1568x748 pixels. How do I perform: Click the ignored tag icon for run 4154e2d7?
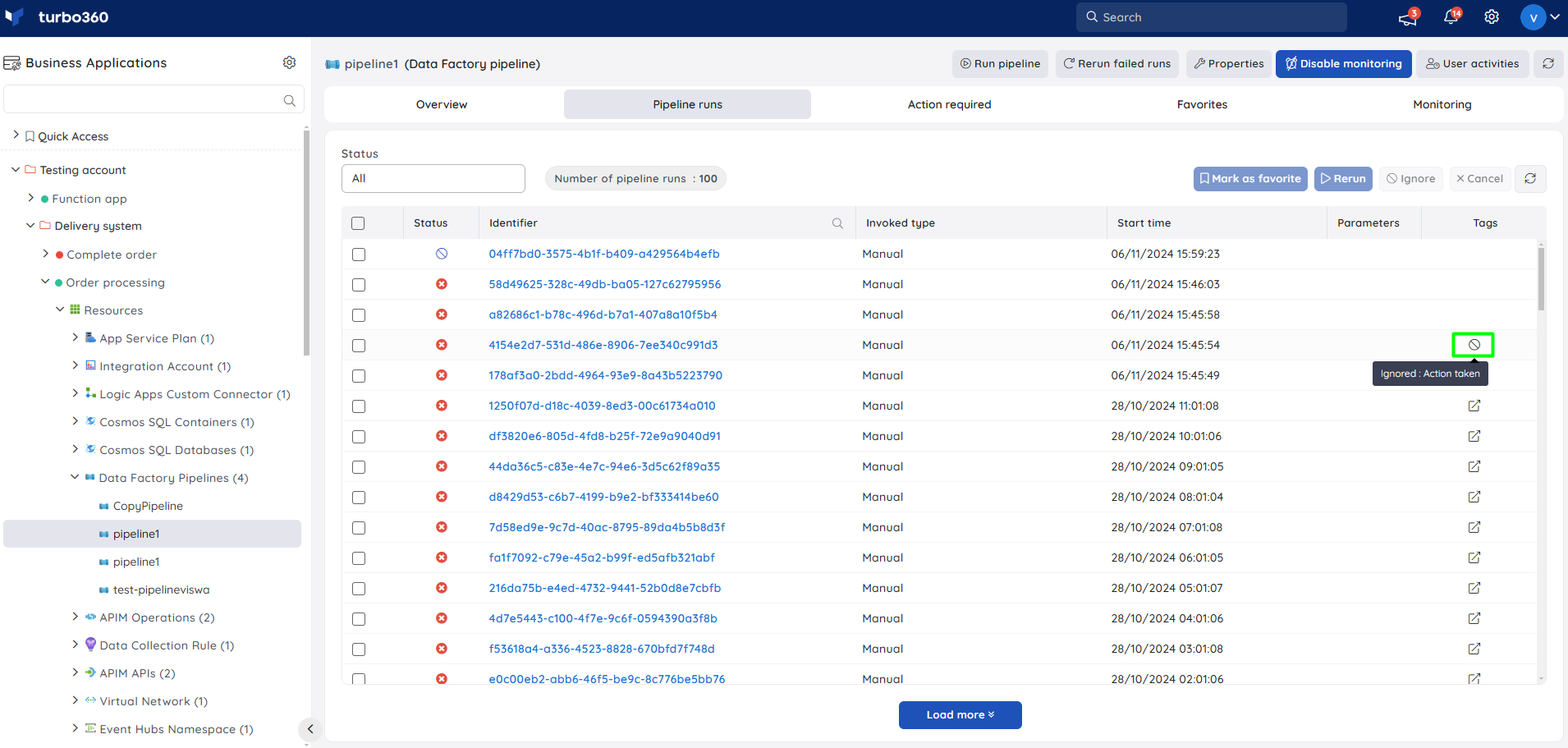[x=1474, y=345]
